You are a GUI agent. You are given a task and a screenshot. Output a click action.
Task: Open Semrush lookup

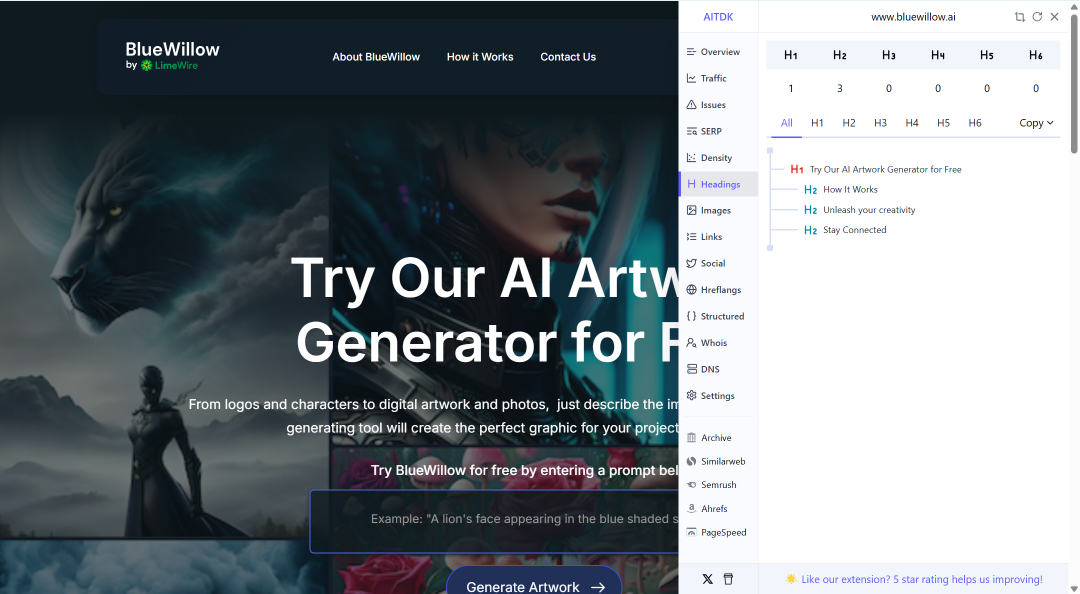pyautogui.click(x=712, y=484)
